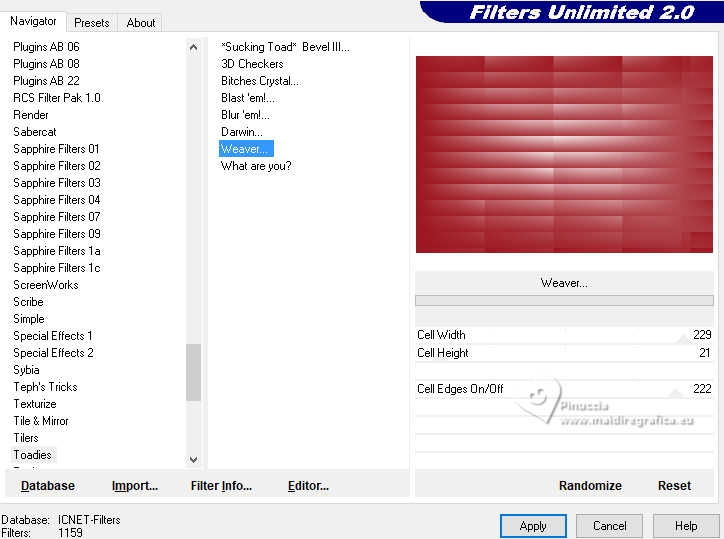Adjust the Cell Width slider
Image resolution: width=724 pixels, height=539 pixels.
tap(564, 335)
